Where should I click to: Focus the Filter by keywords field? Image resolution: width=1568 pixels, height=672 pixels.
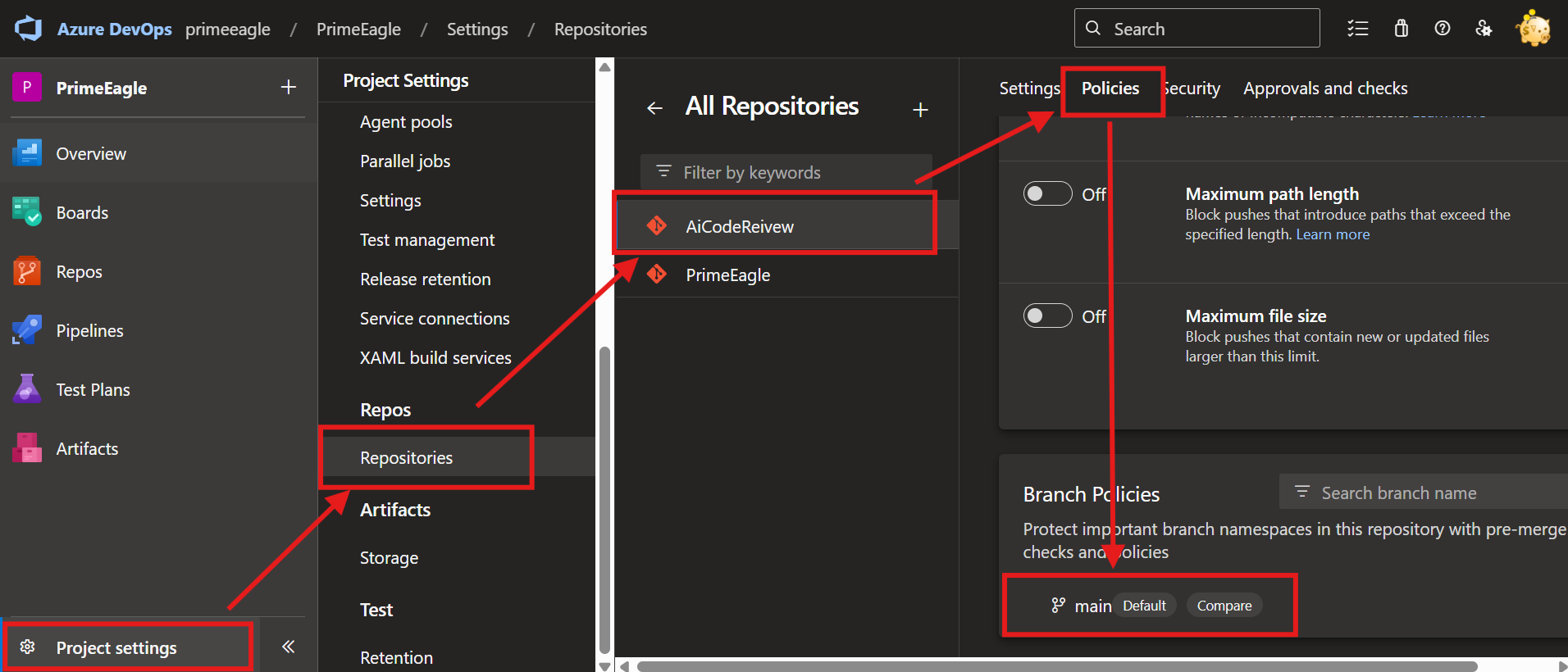(x=786, y=172)
